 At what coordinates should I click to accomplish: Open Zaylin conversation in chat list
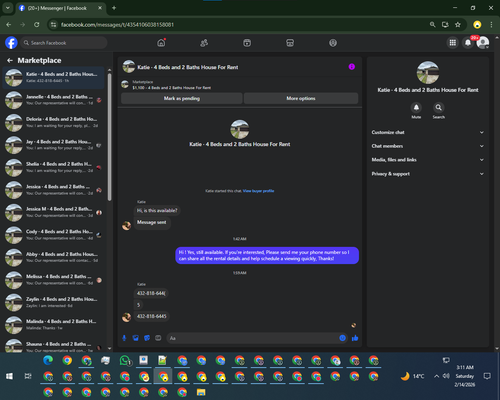click(x=54, y=302)
